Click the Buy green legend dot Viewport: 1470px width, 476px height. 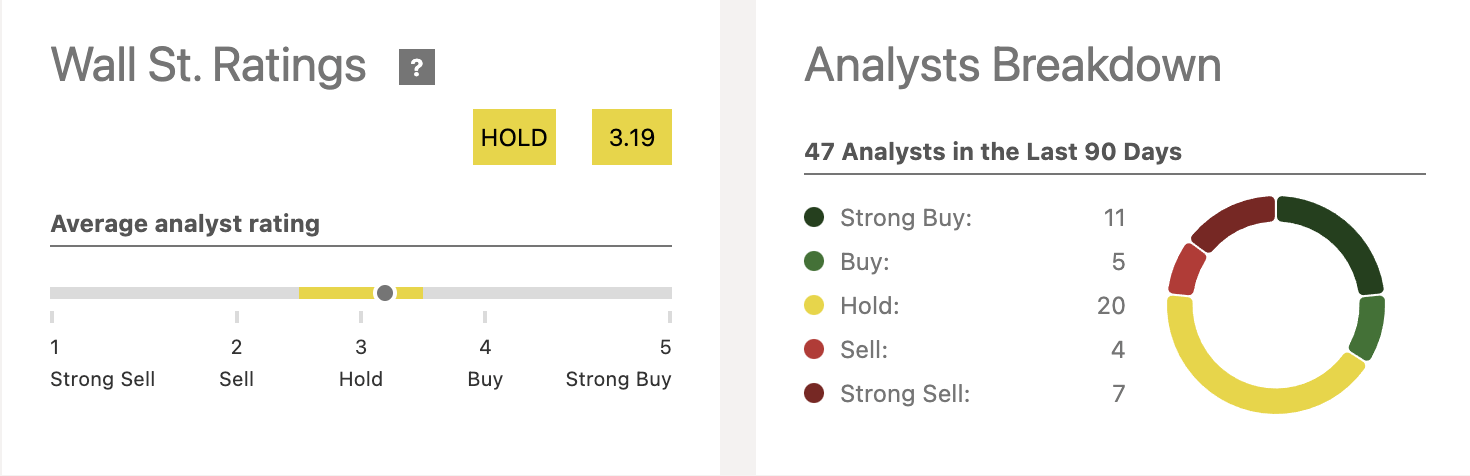point(814,262)
